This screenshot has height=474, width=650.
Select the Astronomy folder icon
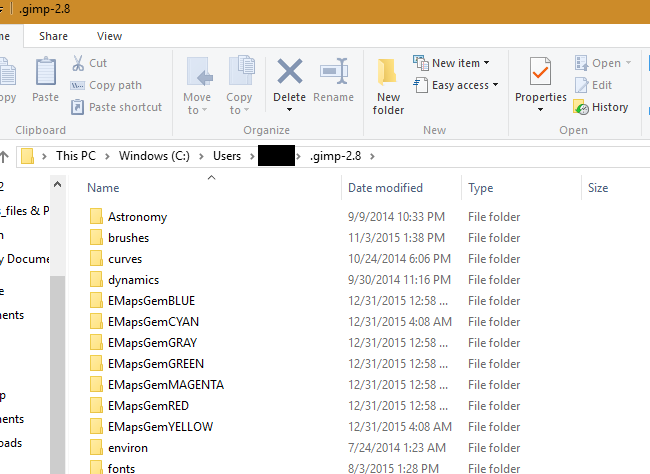pyautogui.click(x=96, y=216)
